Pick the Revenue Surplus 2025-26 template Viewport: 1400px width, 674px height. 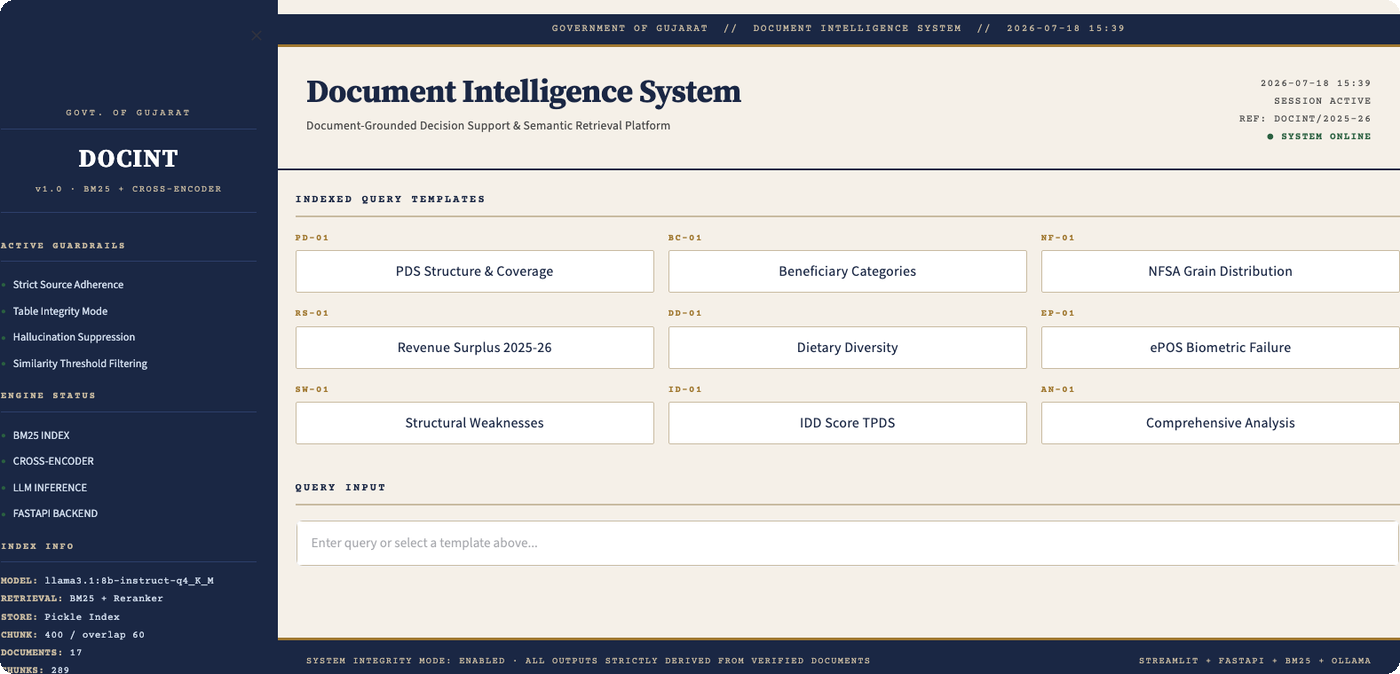pyautogui.click(x=475, y=347)
